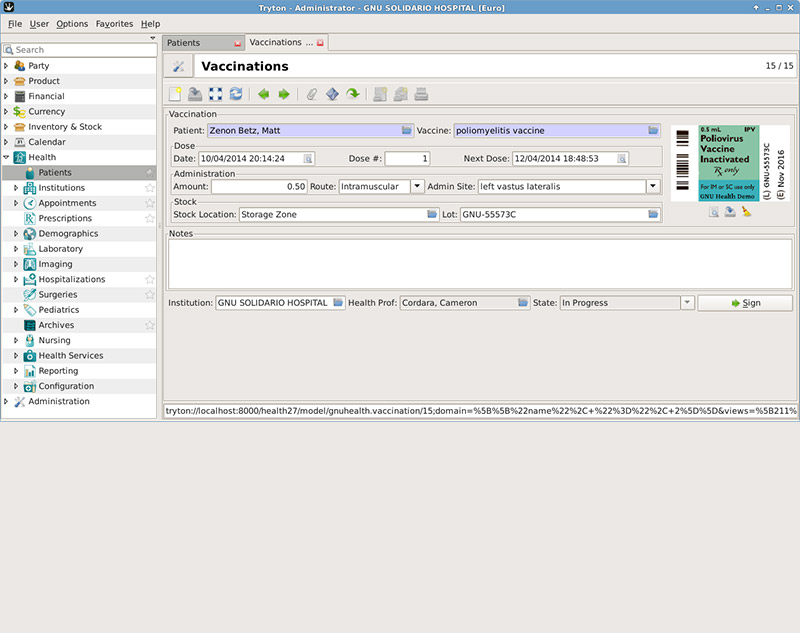
Task: Open the date picker for Next Dose
Action: pos(621,158)
